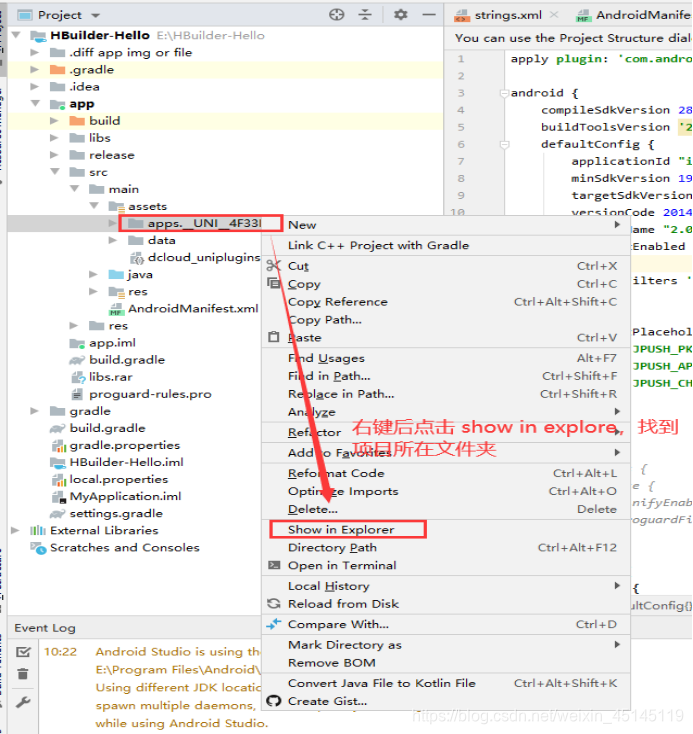Choose Reload from Disk
Viewport: 693px width, 734px height.
446,604
